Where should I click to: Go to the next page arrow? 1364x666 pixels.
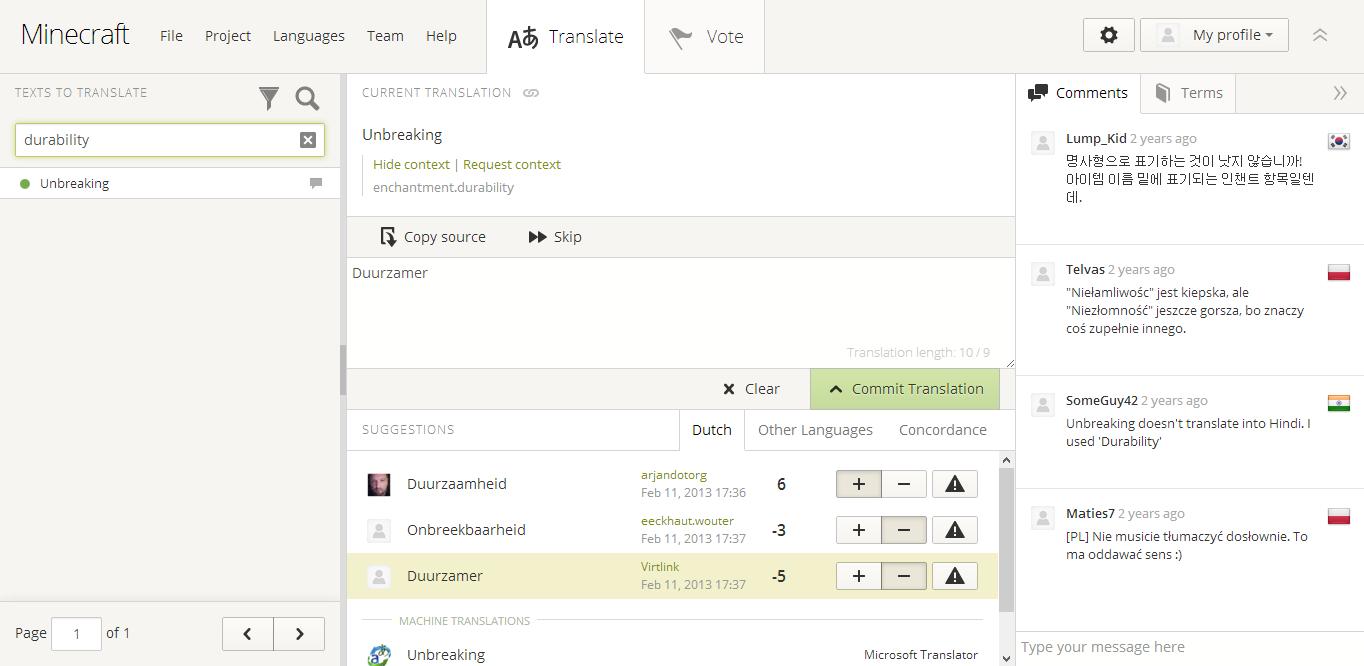299,633
